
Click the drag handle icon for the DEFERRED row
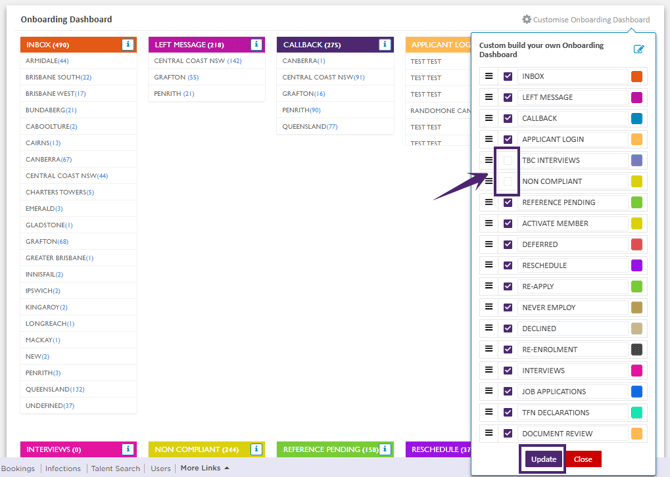click(489, 244)
